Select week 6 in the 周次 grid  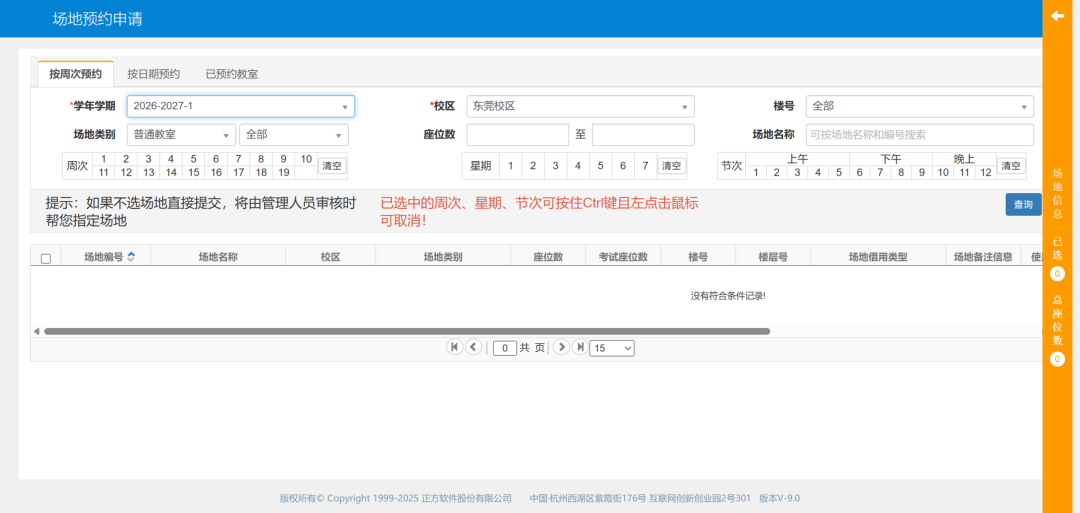pos(216,159)
